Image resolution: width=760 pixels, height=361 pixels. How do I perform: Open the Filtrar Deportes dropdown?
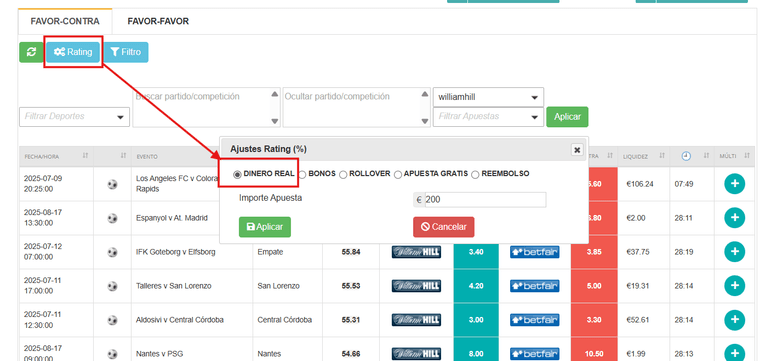tap(75, 117)
